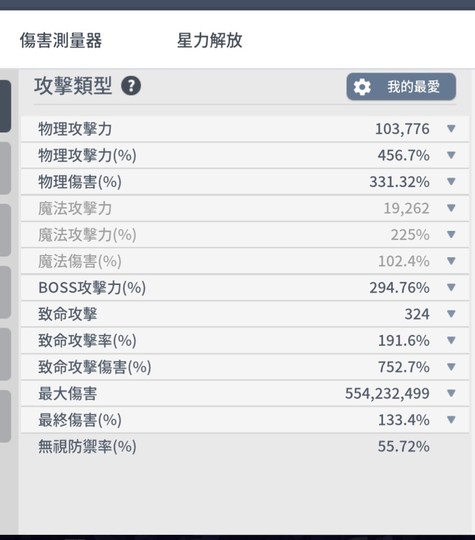475x540 pixels.
Task: Expand the 致命攻擊傷害(%) row arrow
Action: [x=451, y=367]
